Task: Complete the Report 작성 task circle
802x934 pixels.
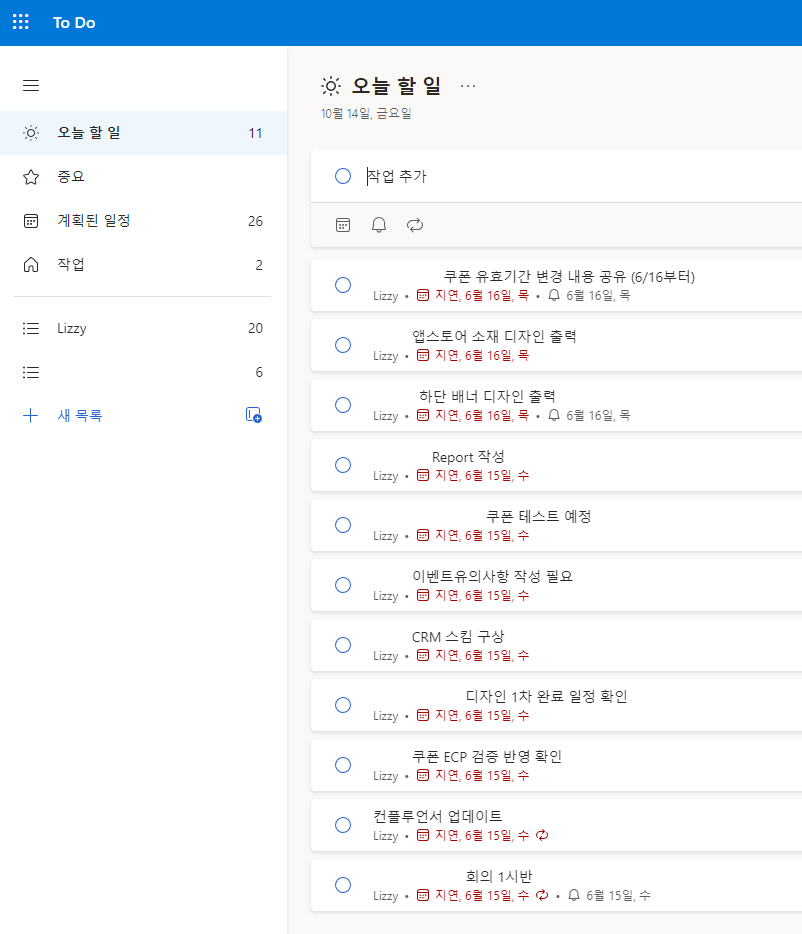Action: (342, 465)
